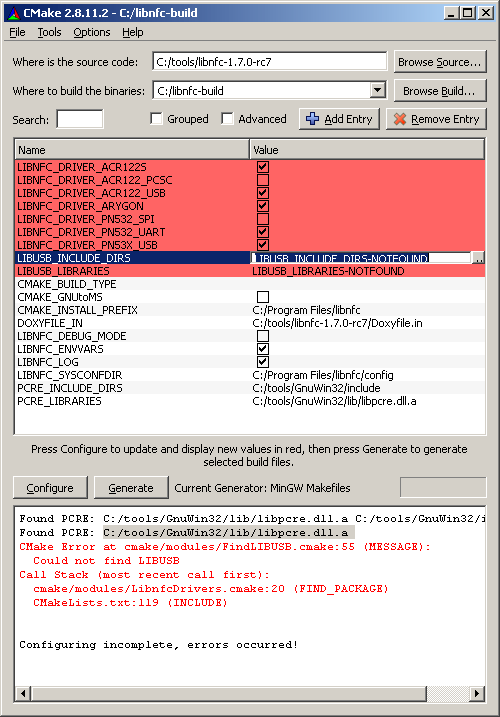Check LIBNFC_DRIVER_PN532_SPI checkbox
The image size is (500, 717).
point(263,219)
